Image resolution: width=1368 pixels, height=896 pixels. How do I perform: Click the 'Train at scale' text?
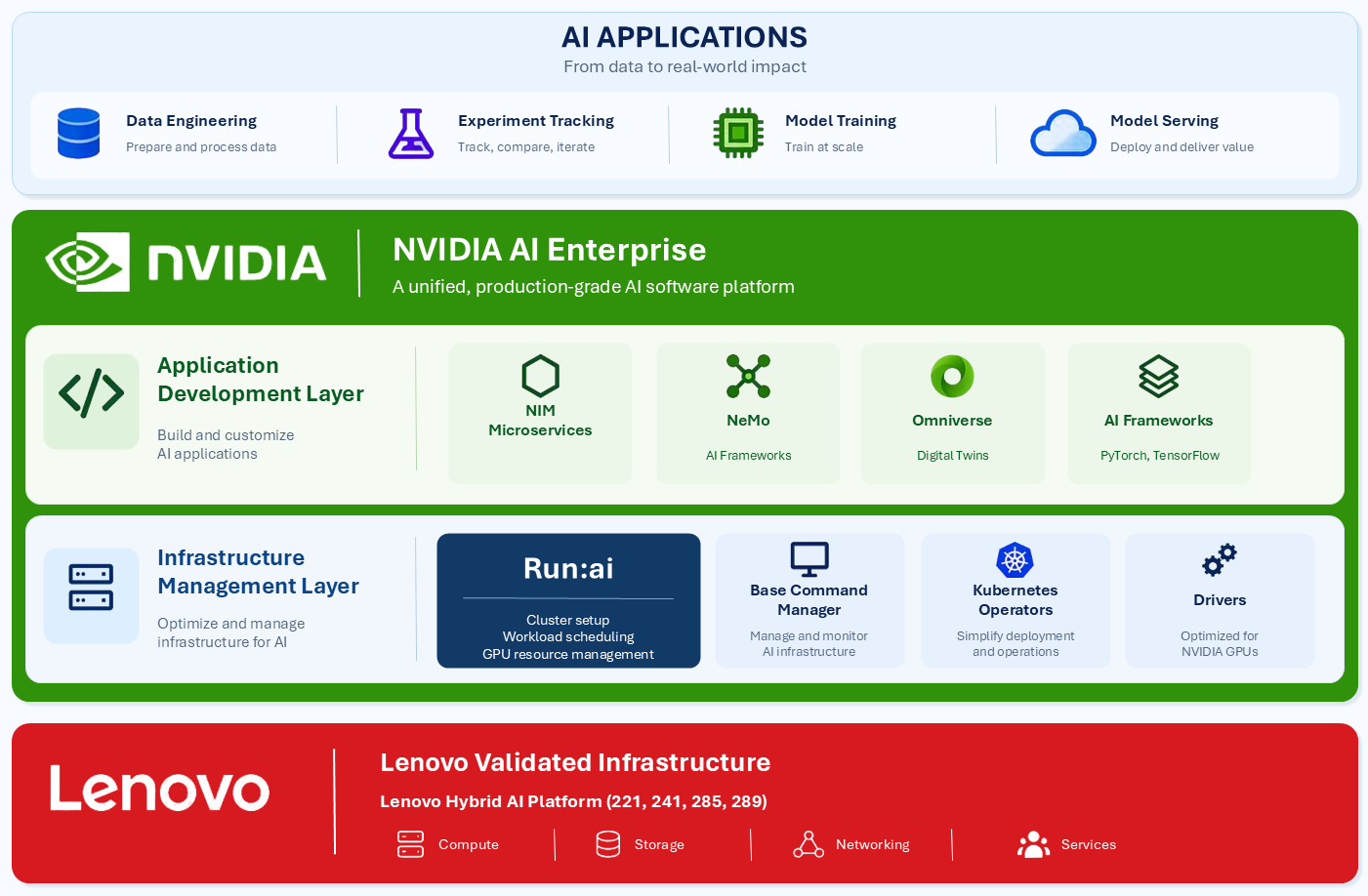(x=824, y=147)
